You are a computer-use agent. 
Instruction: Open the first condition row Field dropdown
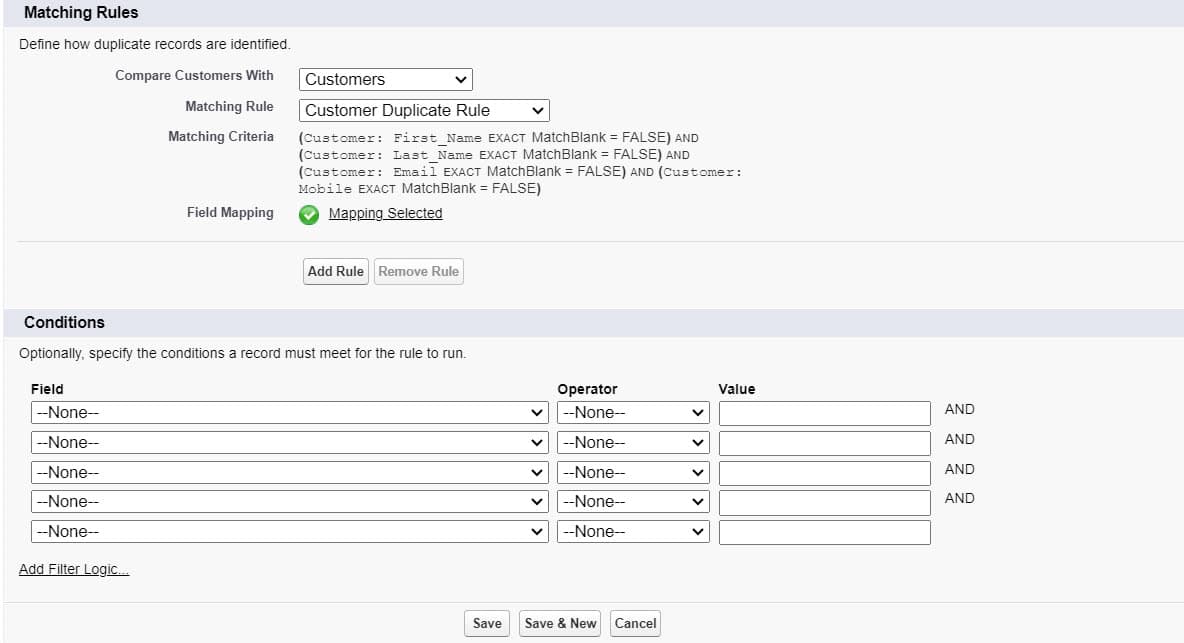coord(289,413)
